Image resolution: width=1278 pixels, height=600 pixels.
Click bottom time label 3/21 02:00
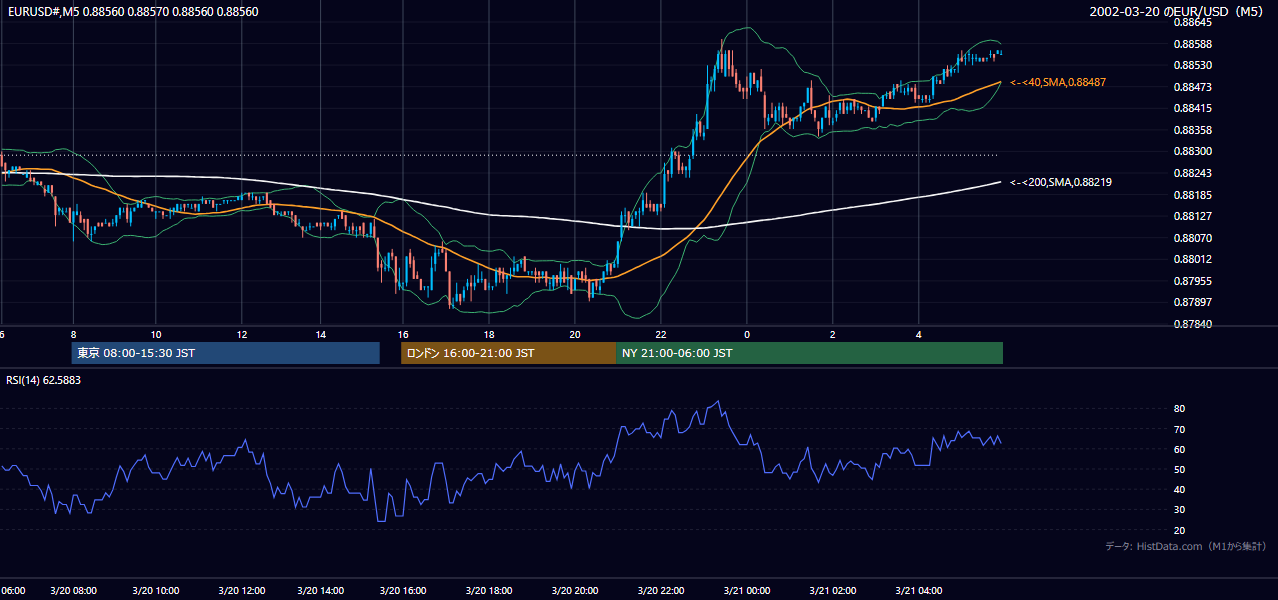[833, 591]
